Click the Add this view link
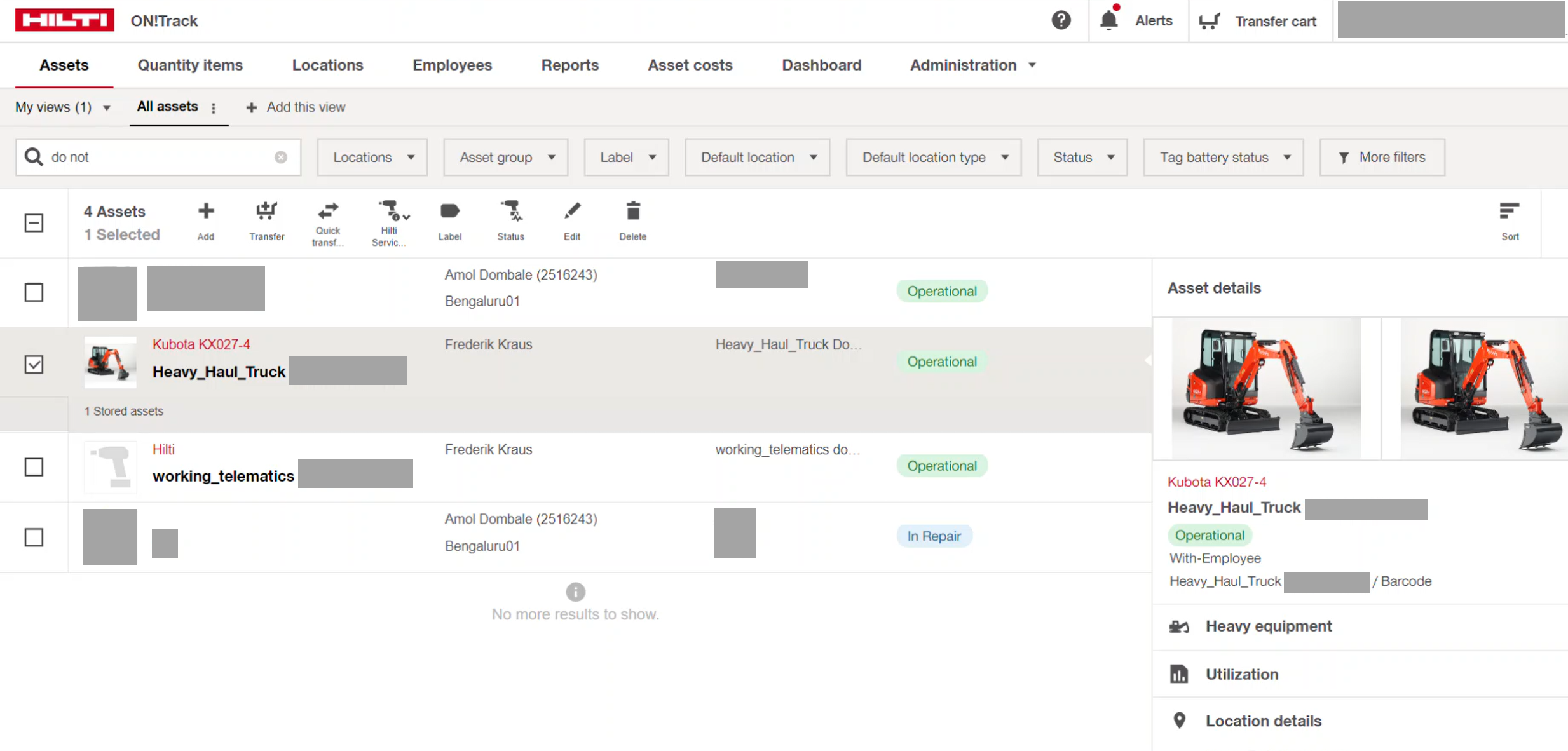1568x751 pixels. pos(296,107)
